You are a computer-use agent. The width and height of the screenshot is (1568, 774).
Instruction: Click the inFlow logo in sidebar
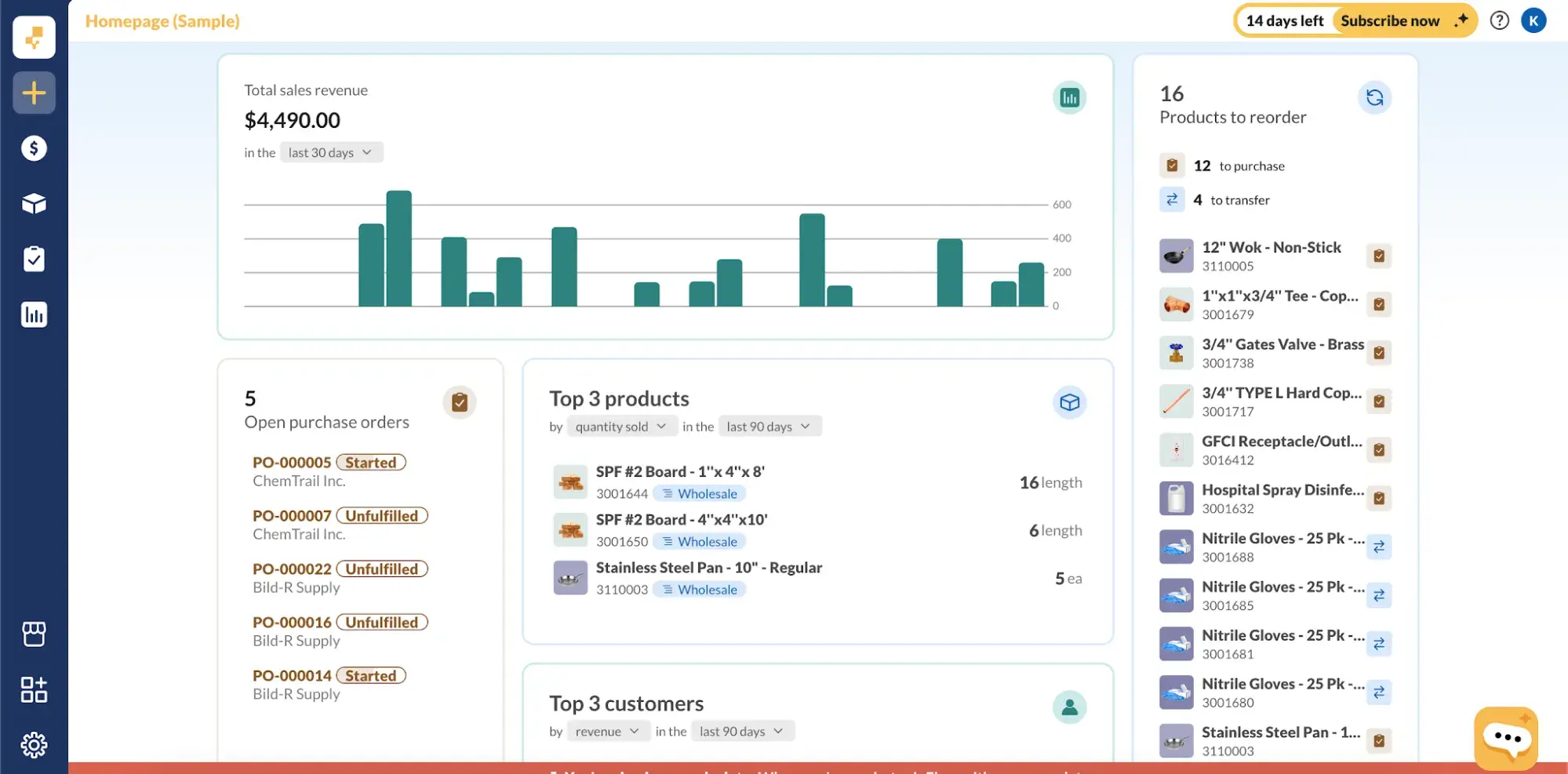(x=34, y=37)
